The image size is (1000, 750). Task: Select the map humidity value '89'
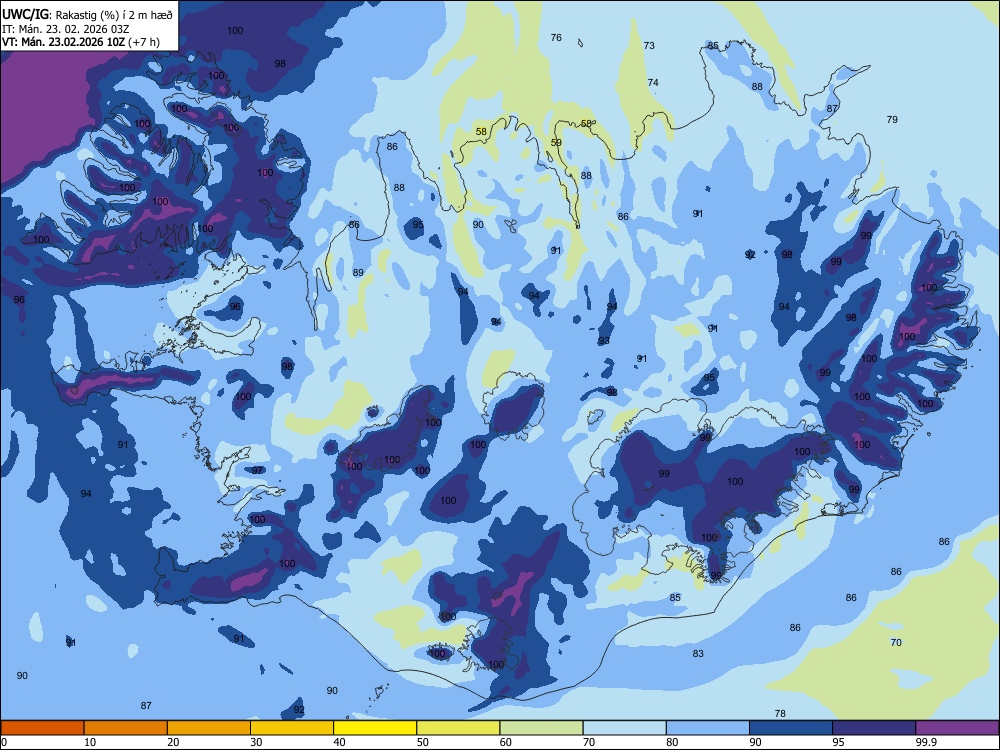click(358, 272)
